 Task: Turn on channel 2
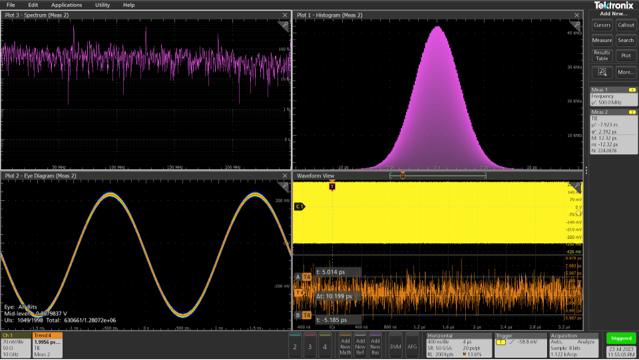pyautogui.click(x=295, y=346)
